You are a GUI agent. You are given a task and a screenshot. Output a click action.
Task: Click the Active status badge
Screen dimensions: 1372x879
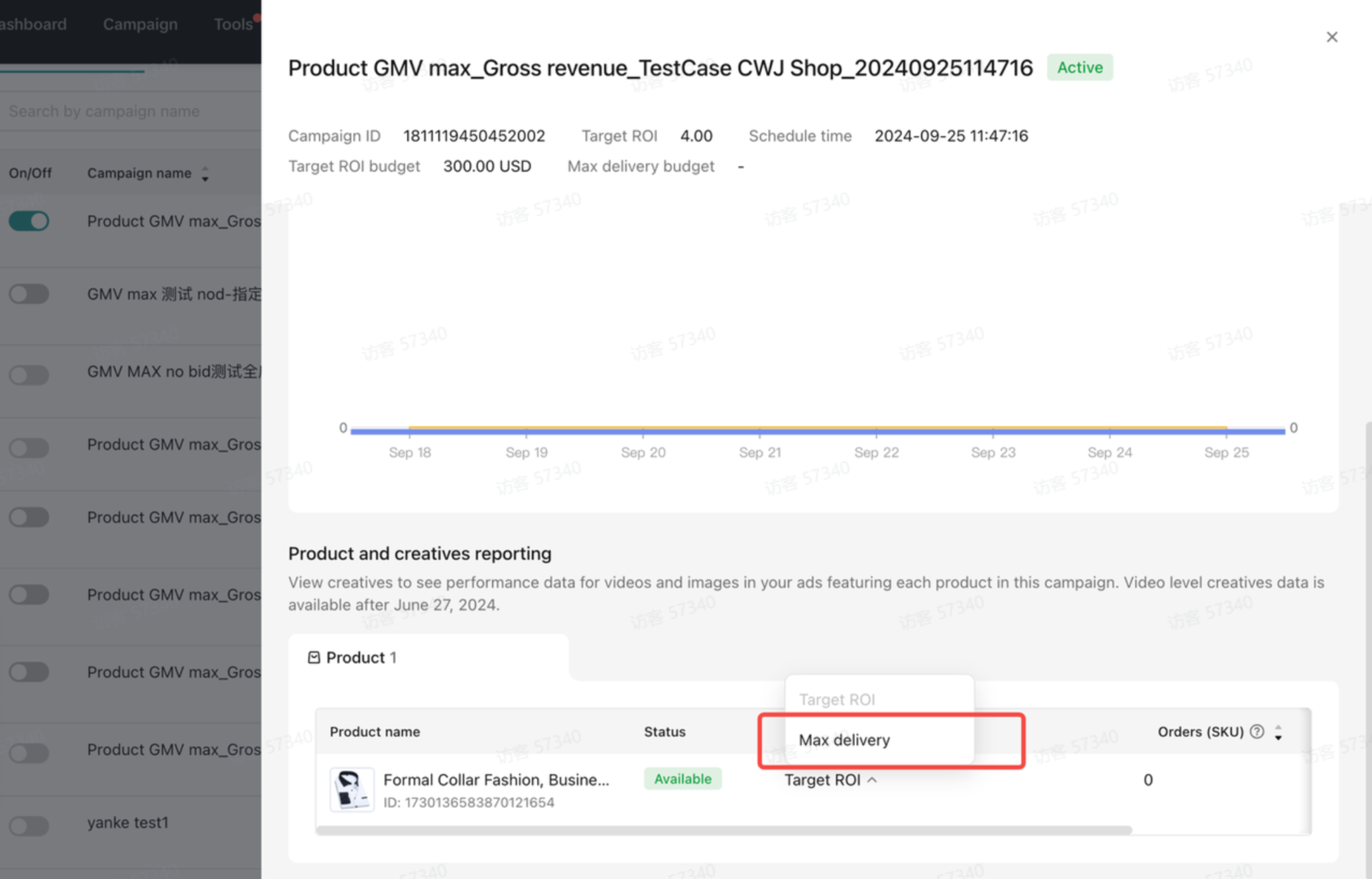tap(1079, 68)
